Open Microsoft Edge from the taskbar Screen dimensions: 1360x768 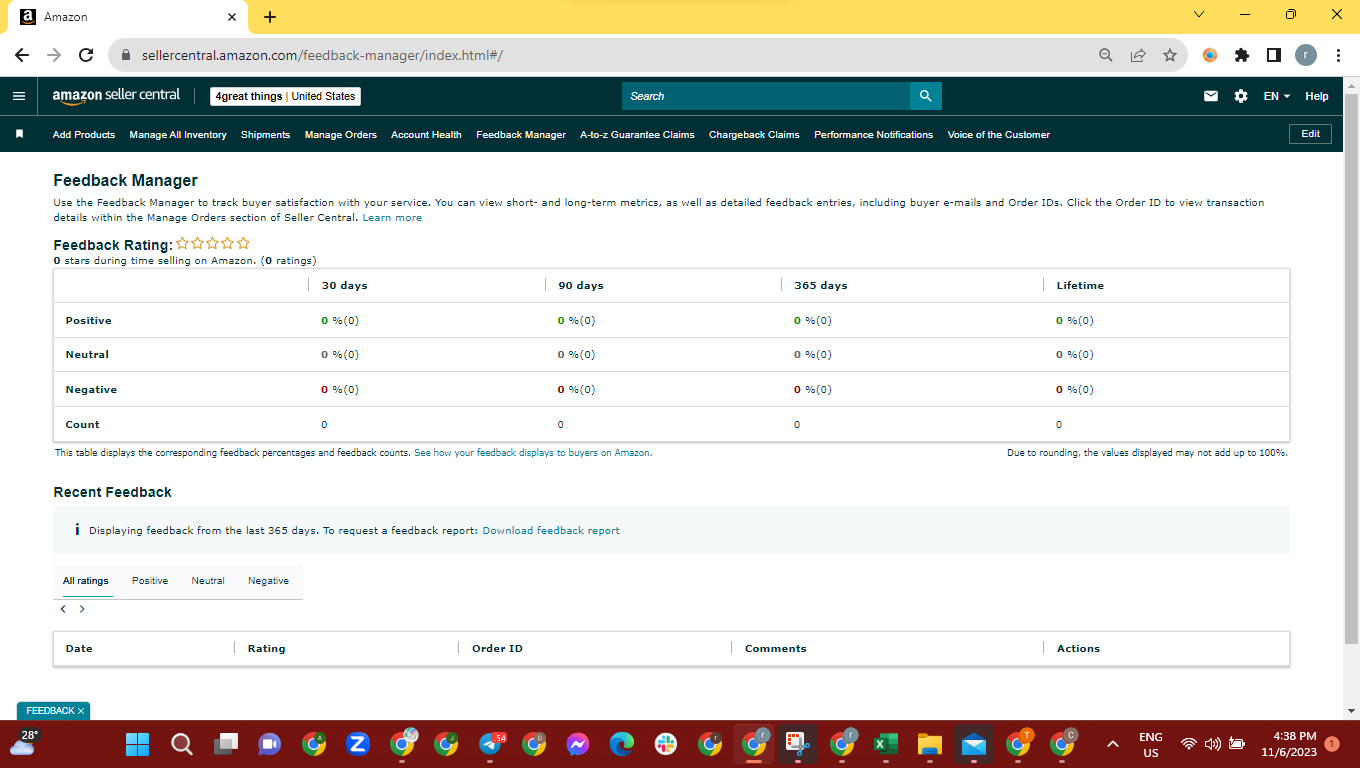point(622,744)
